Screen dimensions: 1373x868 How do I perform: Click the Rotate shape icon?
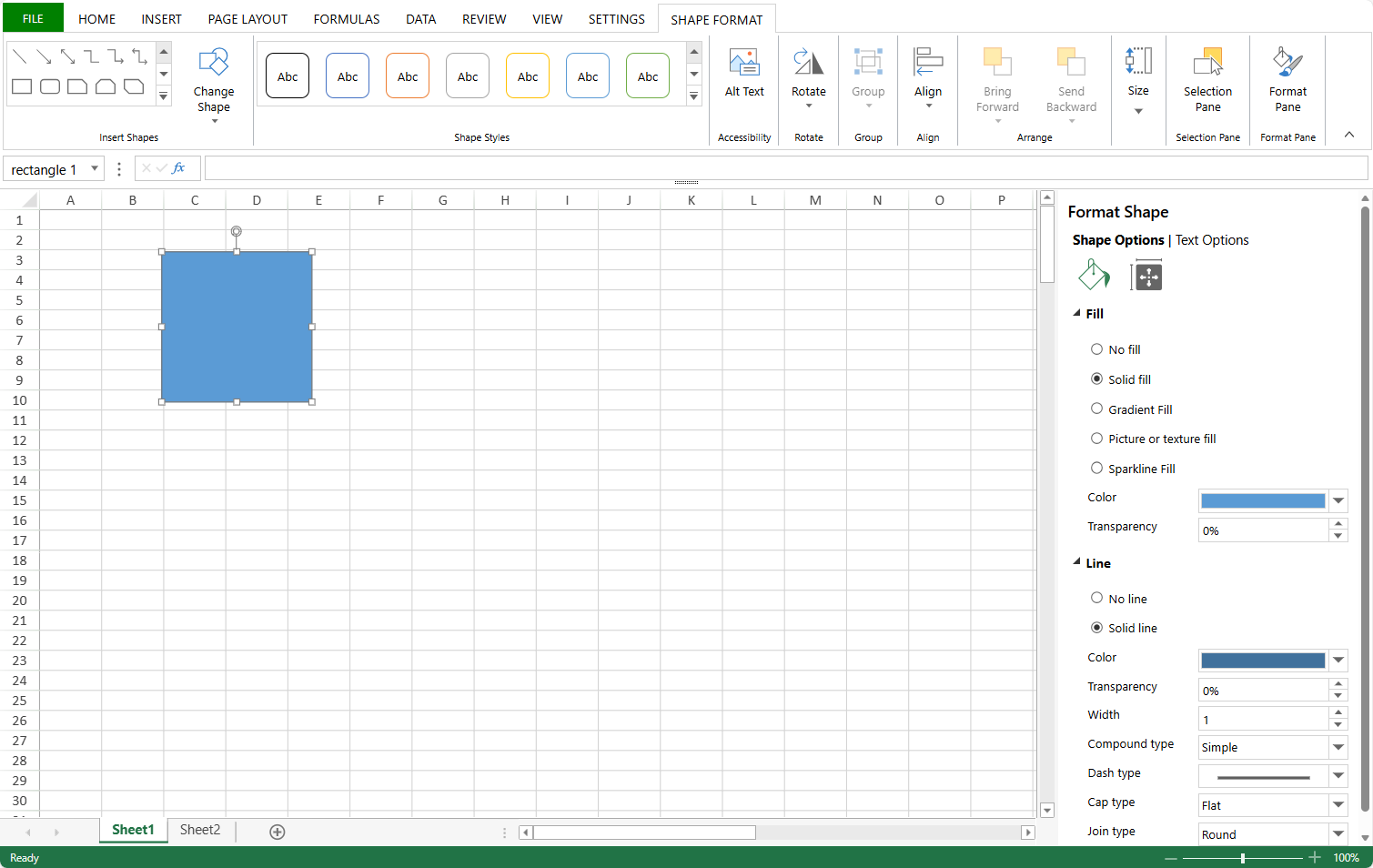pos(808,63)
